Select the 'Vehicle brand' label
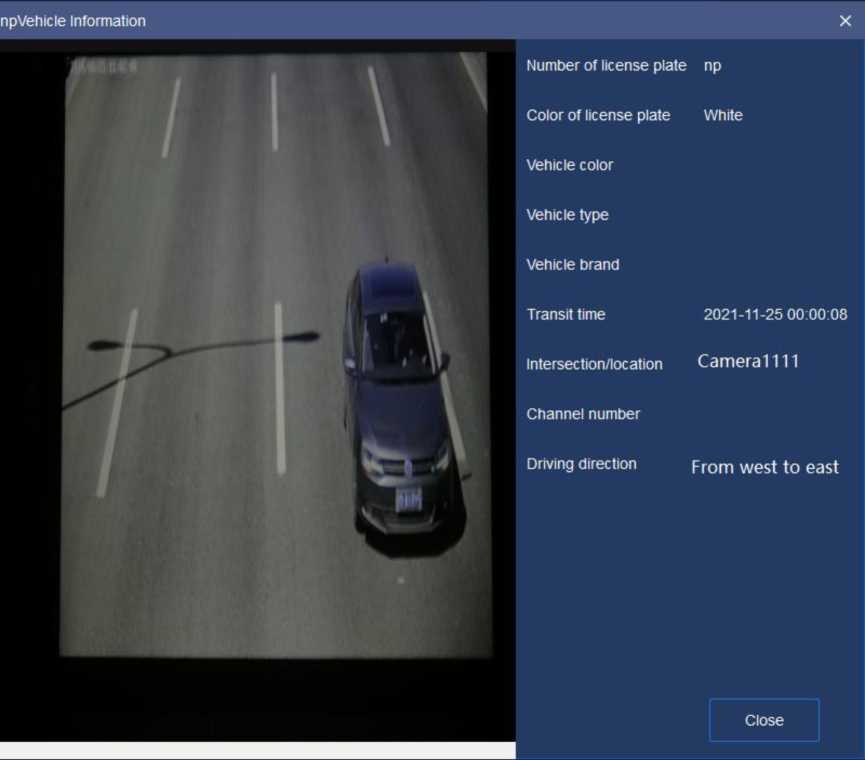This screenshot has width=865, height=760. point(573,265)
